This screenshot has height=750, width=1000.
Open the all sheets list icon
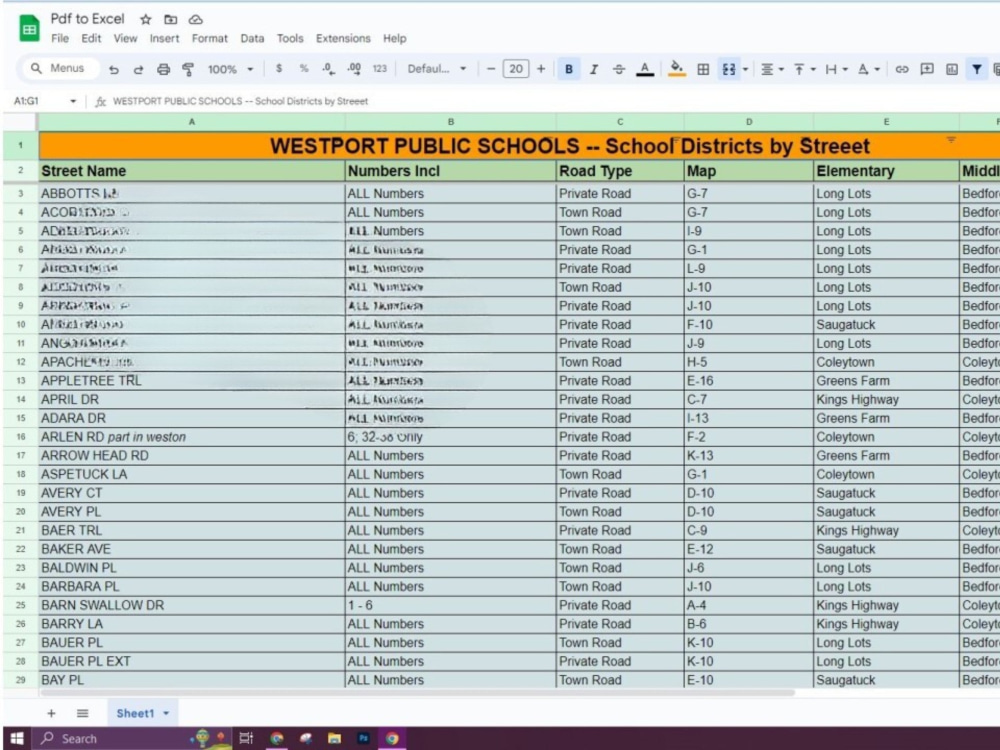82,713
